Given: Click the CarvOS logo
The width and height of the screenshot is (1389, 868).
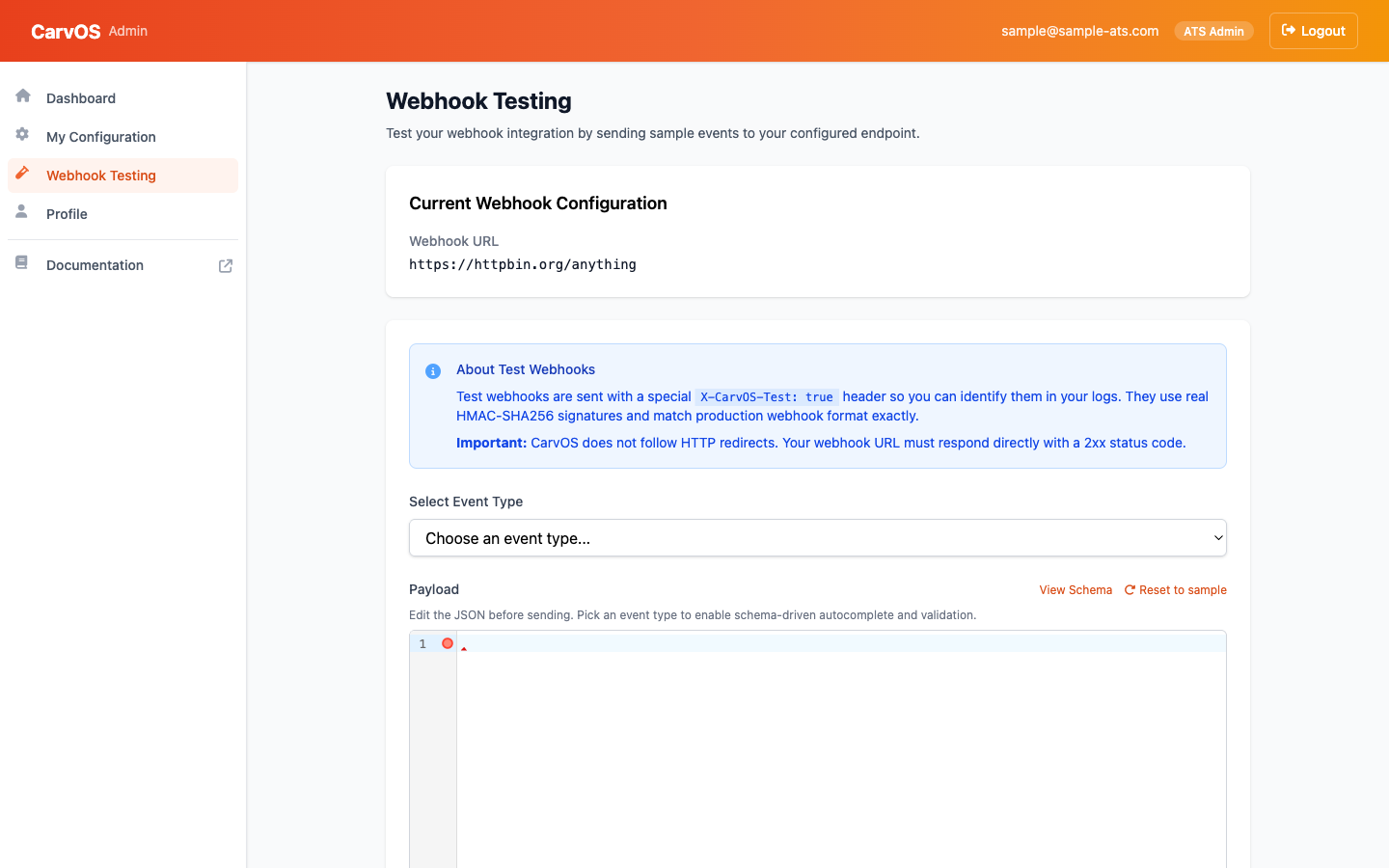Looking at the screenshot, I should coord(66,32).
